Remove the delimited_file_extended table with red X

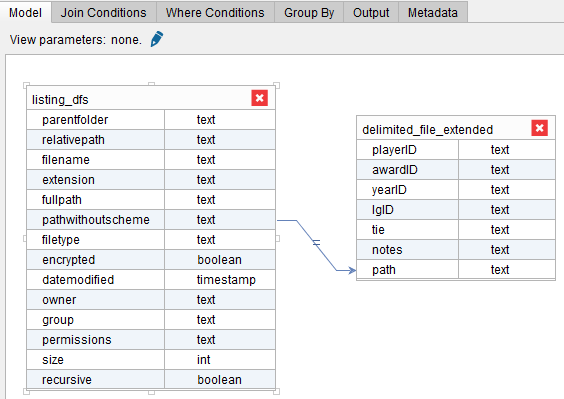539,128
